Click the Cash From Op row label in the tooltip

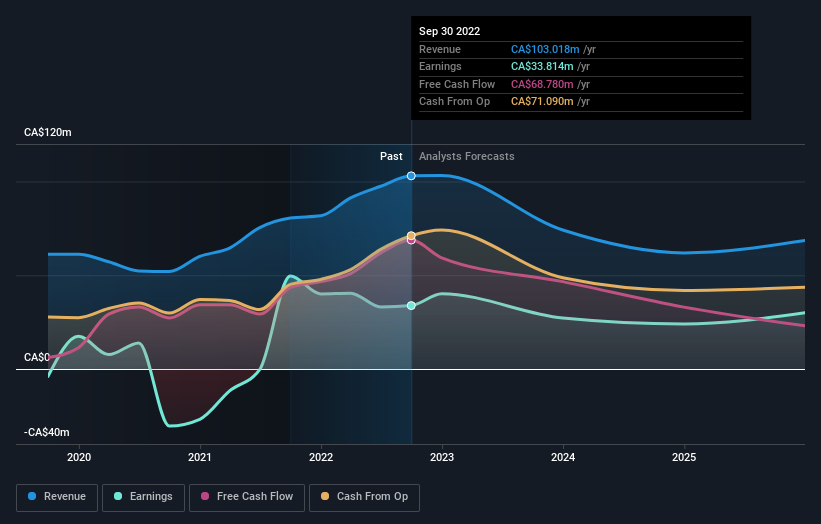click(x=454, y=102)
